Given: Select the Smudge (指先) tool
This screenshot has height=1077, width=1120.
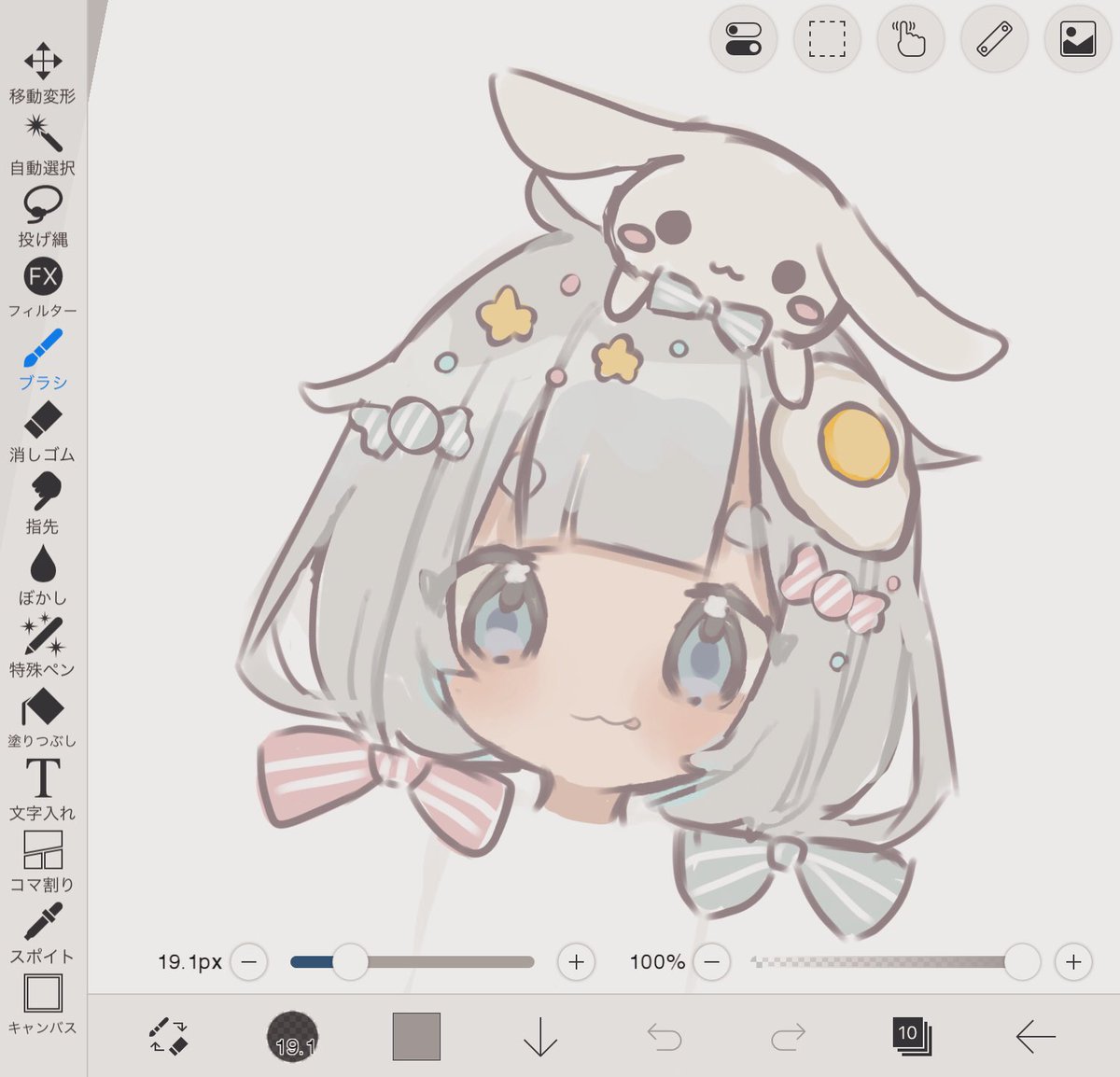Looking at the screenshot, I should [x=43, y=503].
